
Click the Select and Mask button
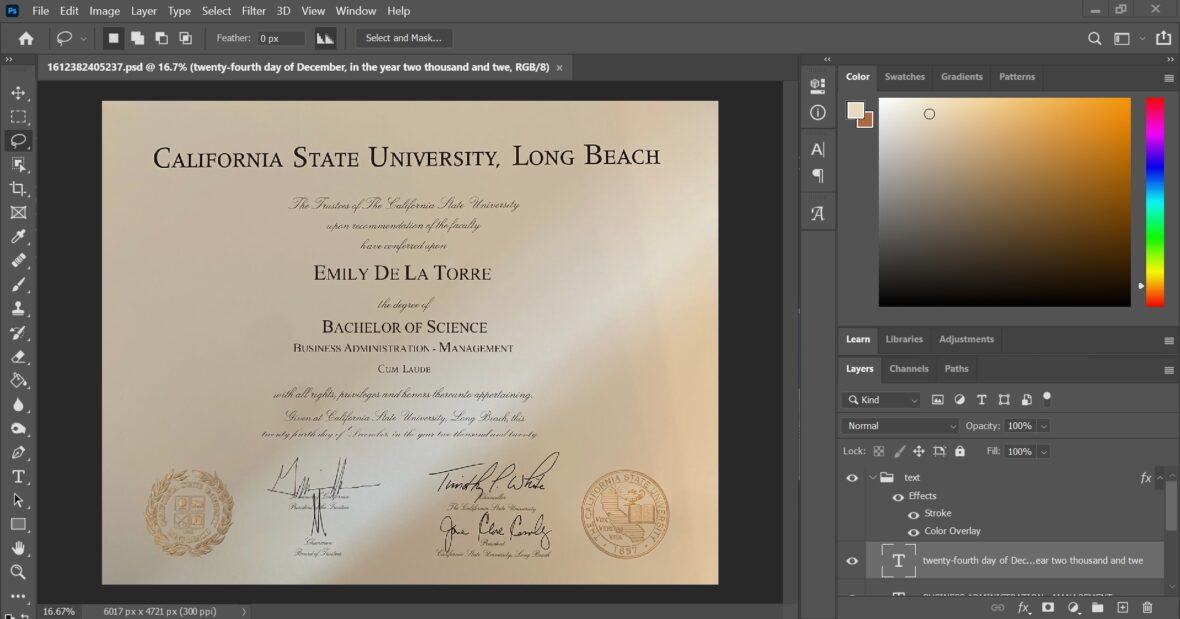point(403,38)
